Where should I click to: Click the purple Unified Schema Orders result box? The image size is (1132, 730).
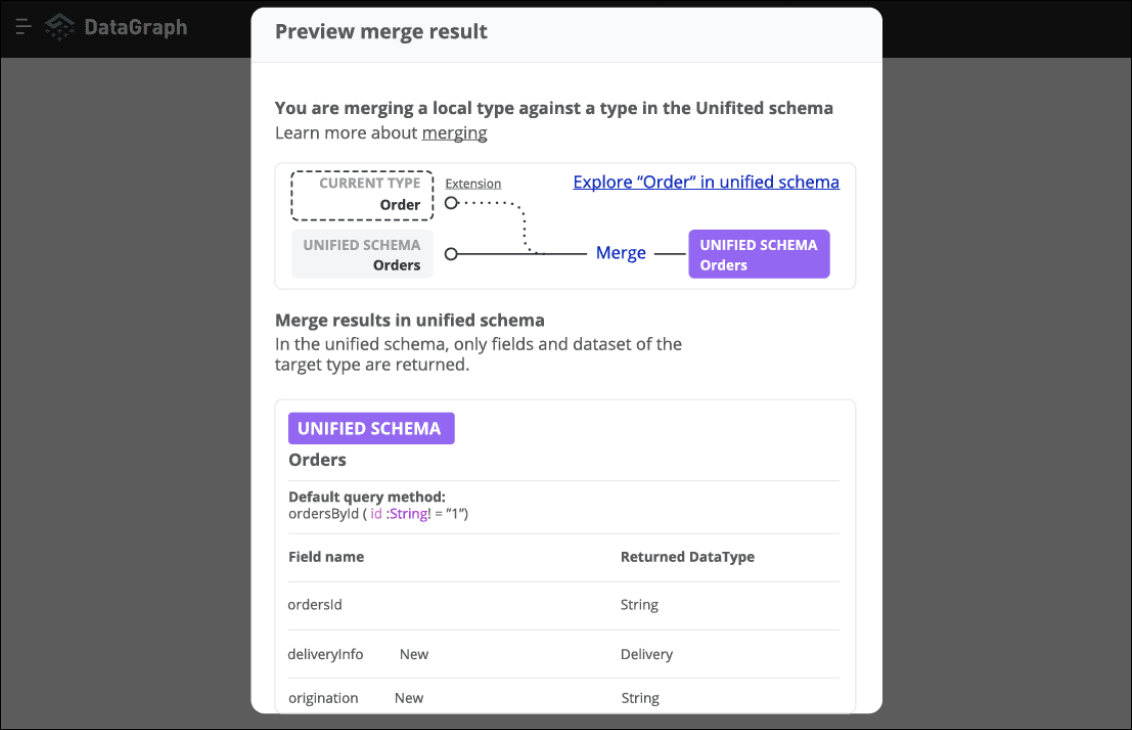[759, 254]
